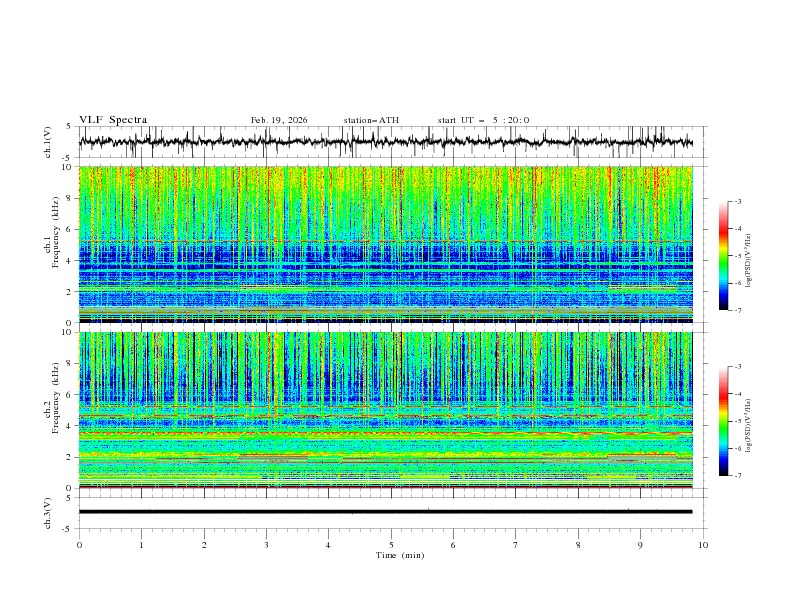The width and height of the screenshot is (792, 612).
Task: Click the start UT time label
Action: (483, 120)
